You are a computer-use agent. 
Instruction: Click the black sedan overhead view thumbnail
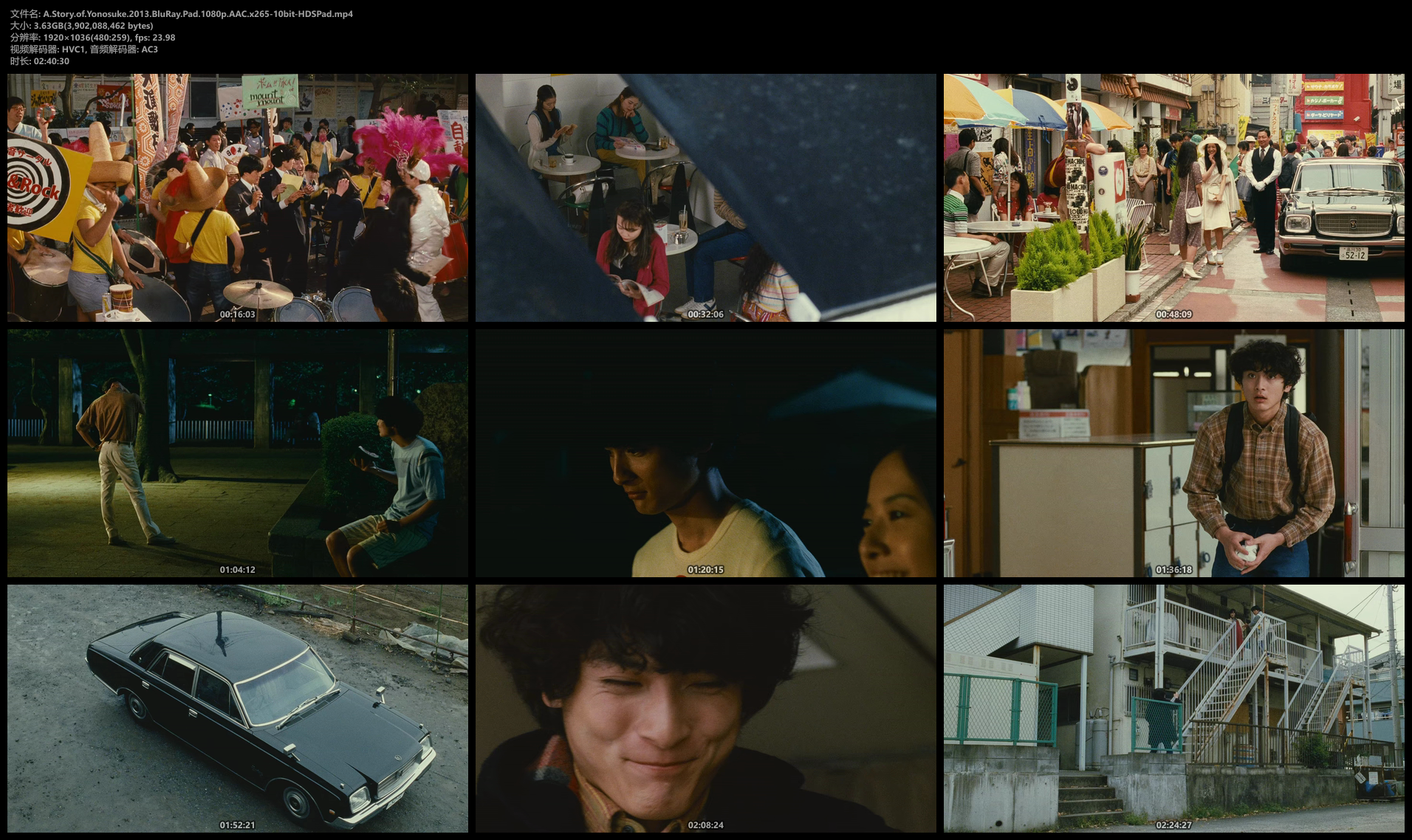coord(237,709)
